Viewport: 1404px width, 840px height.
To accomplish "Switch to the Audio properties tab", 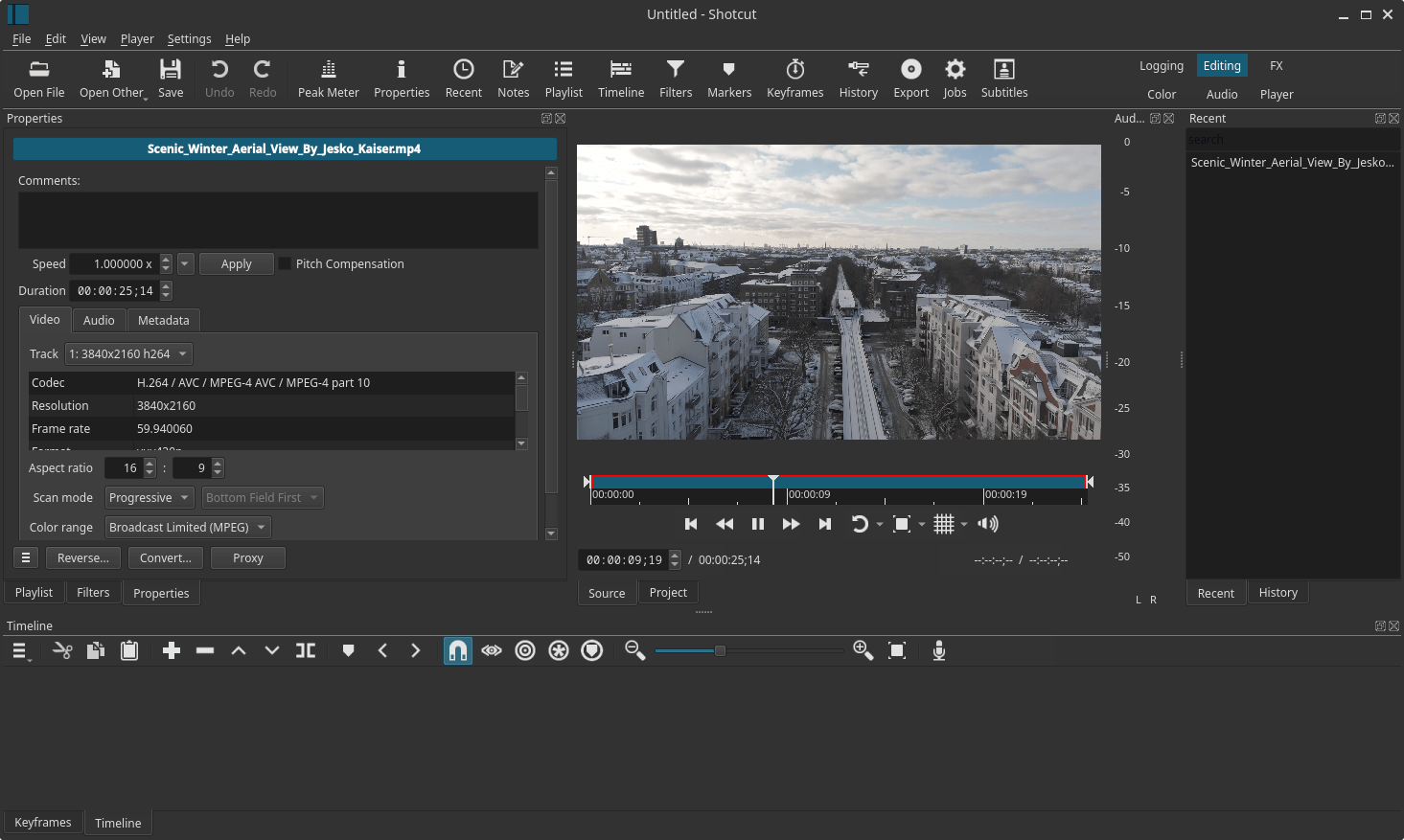I will pos(99,320).
